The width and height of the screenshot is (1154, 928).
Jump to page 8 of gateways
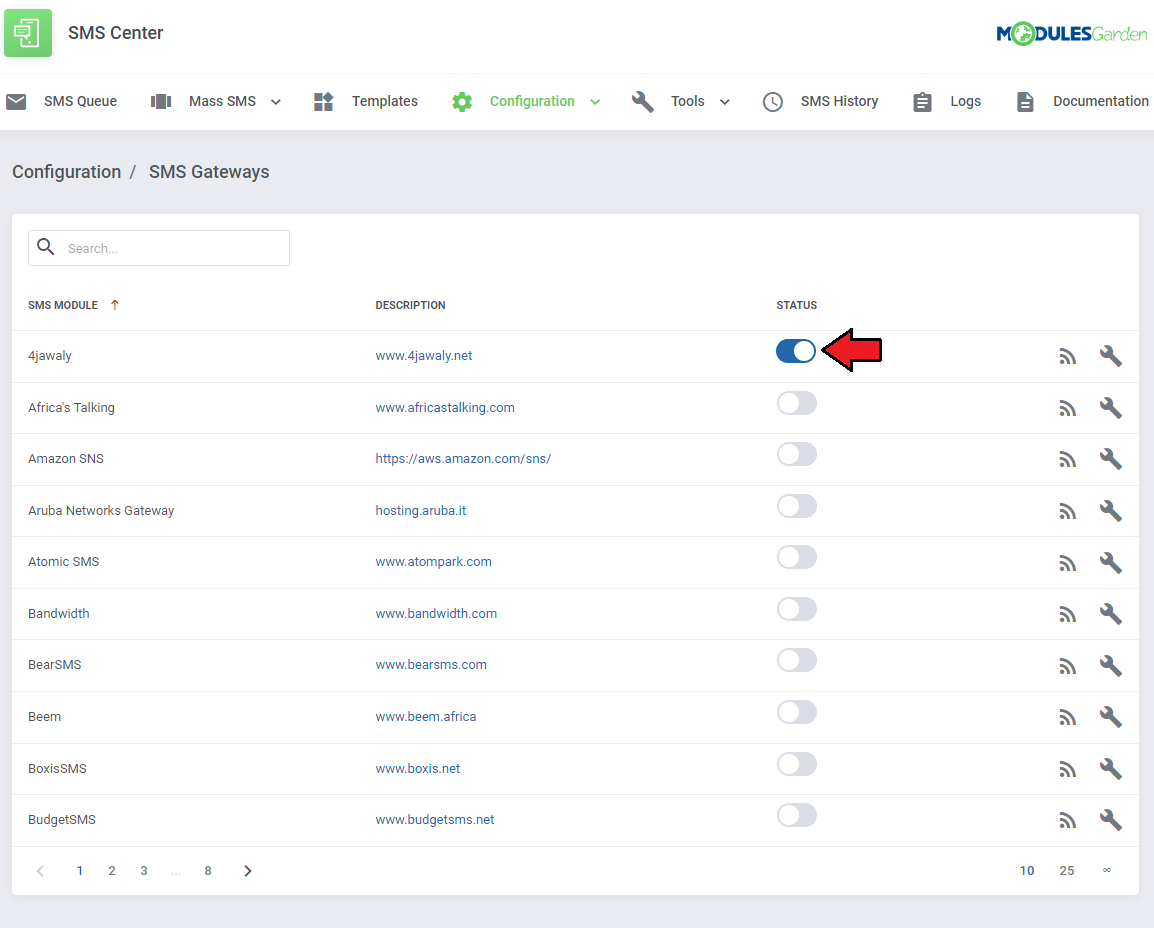click(208, 871)
